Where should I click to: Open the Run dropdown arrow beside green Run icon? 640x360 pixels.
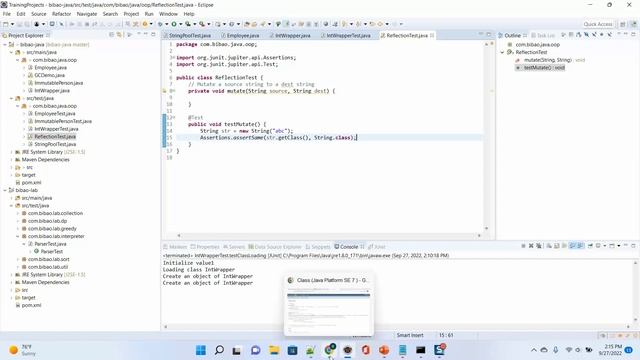coord(180,24)
